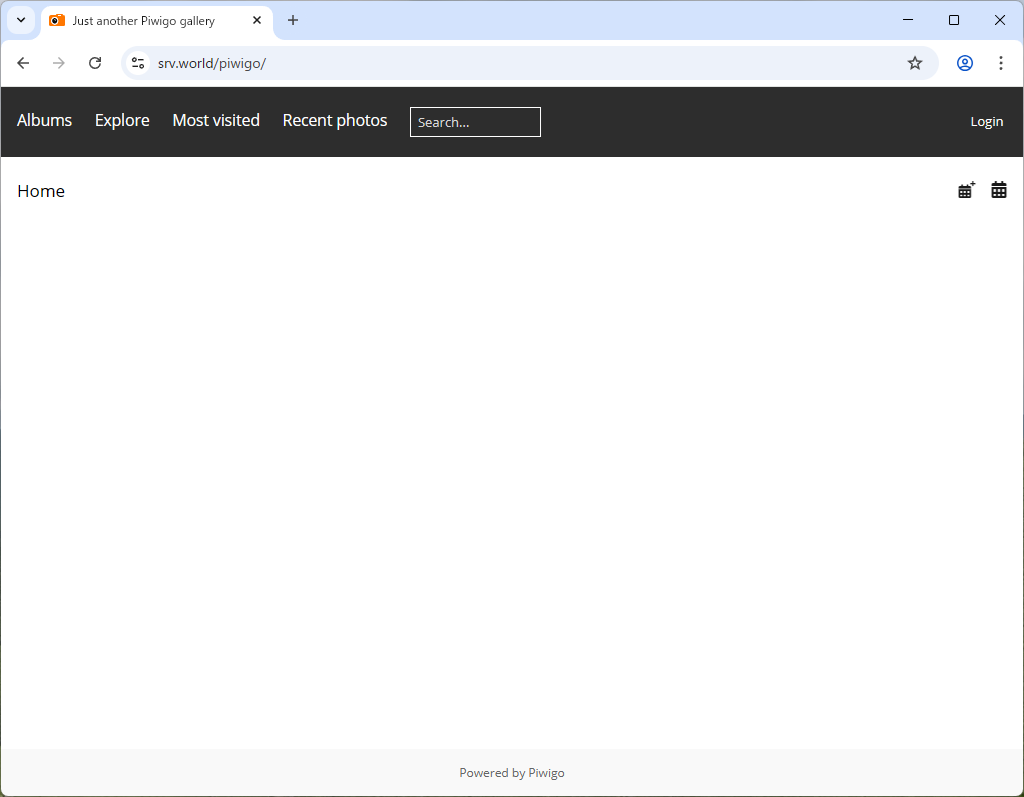Navigate back with the browser arrow
Viewport: 1024px width, 797px height.
tap(23, 62)
